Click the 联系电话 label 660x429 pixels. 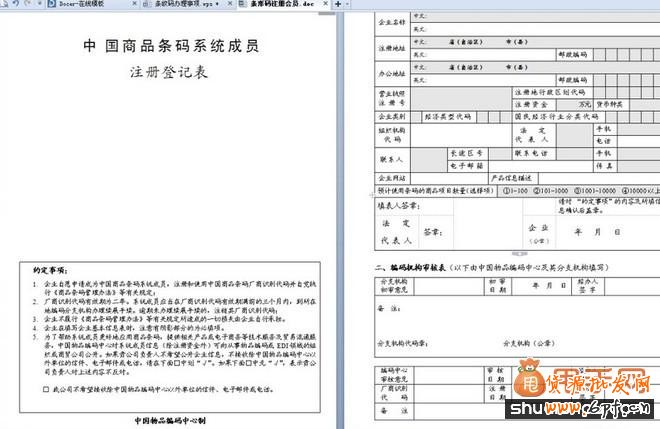(x=531, y=153)
